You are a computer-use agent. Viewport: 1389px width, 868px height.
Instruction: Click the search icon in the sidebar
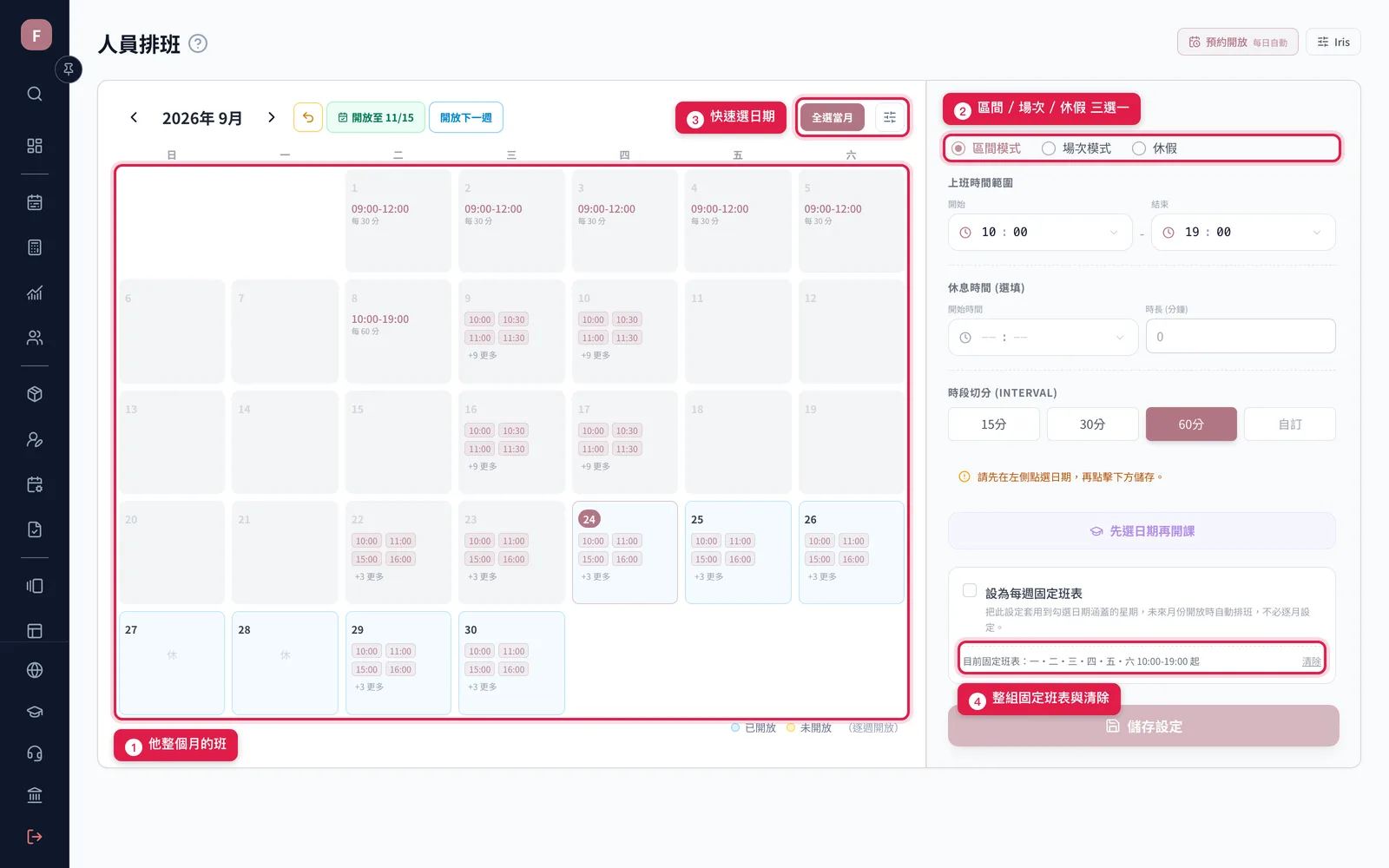(35, 94)
